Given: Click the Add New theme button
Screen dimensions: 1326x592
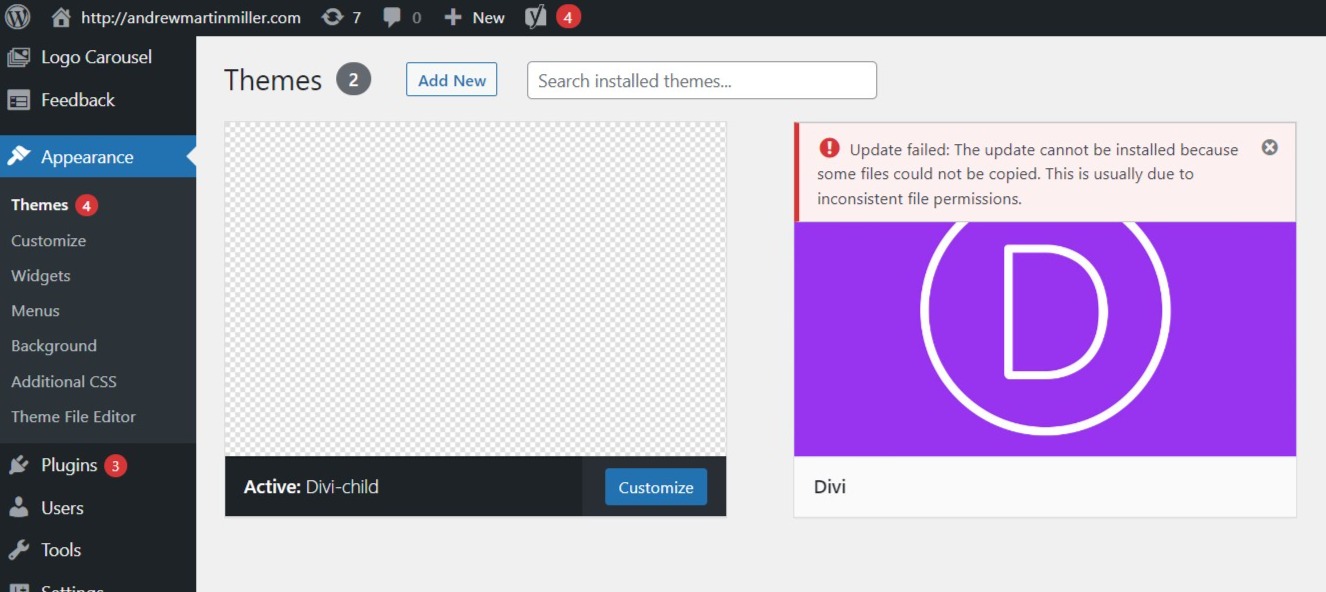Looking at the screenshot, I should pyautogui.click(x=451, y=80).
